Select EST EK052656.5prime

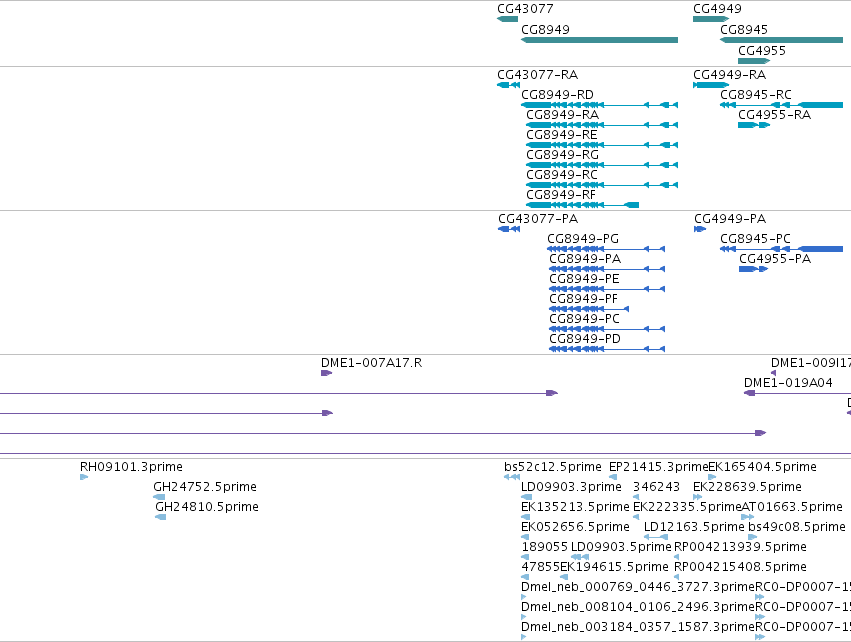click(x=575, y=527)
